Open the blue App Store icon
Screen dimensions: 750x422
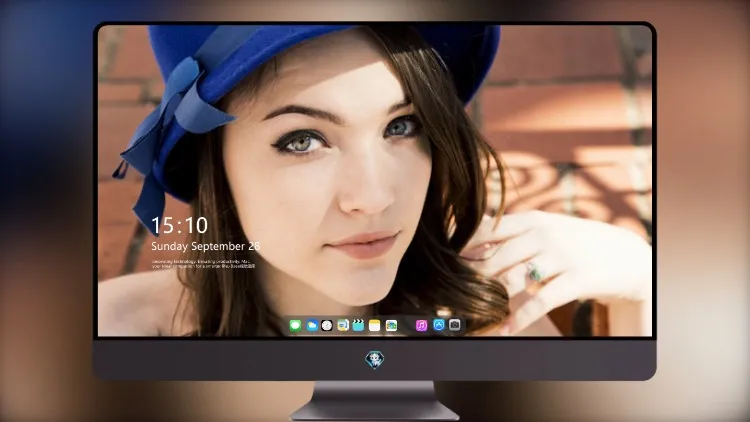pos(439,325)
